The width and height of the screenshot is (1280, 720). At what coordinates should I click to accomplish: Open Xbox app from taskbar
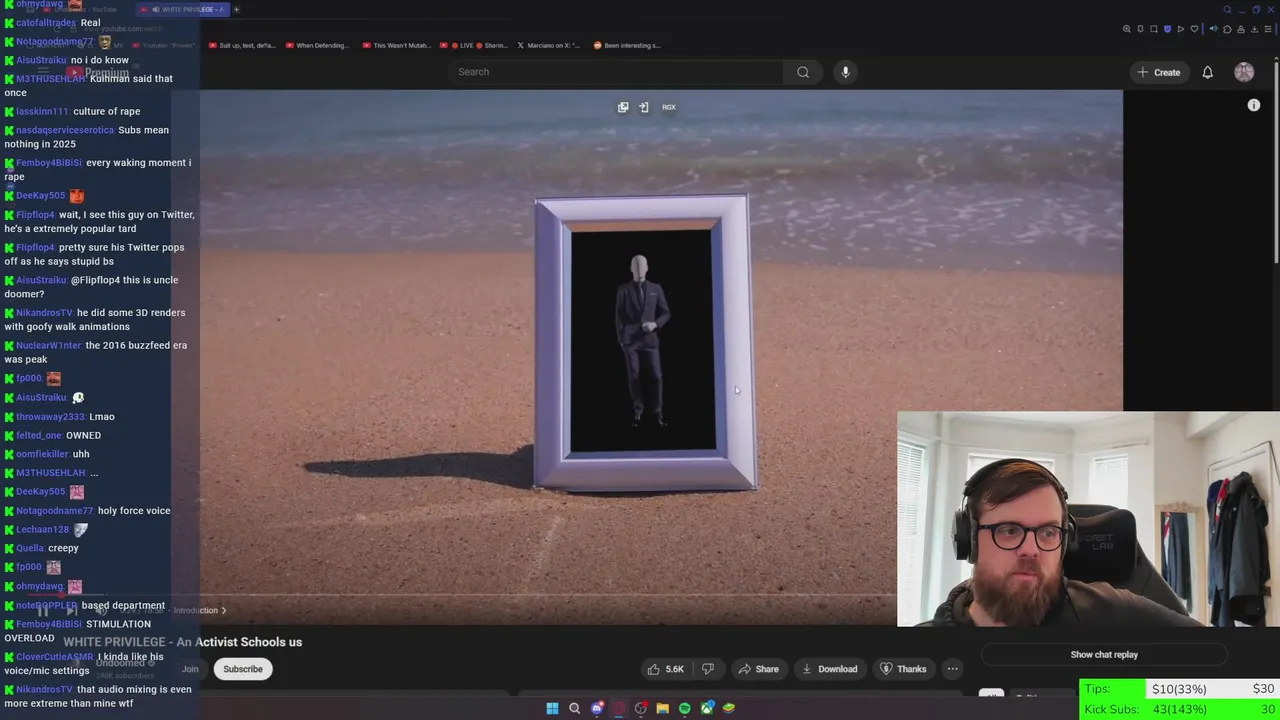point(707,708)
